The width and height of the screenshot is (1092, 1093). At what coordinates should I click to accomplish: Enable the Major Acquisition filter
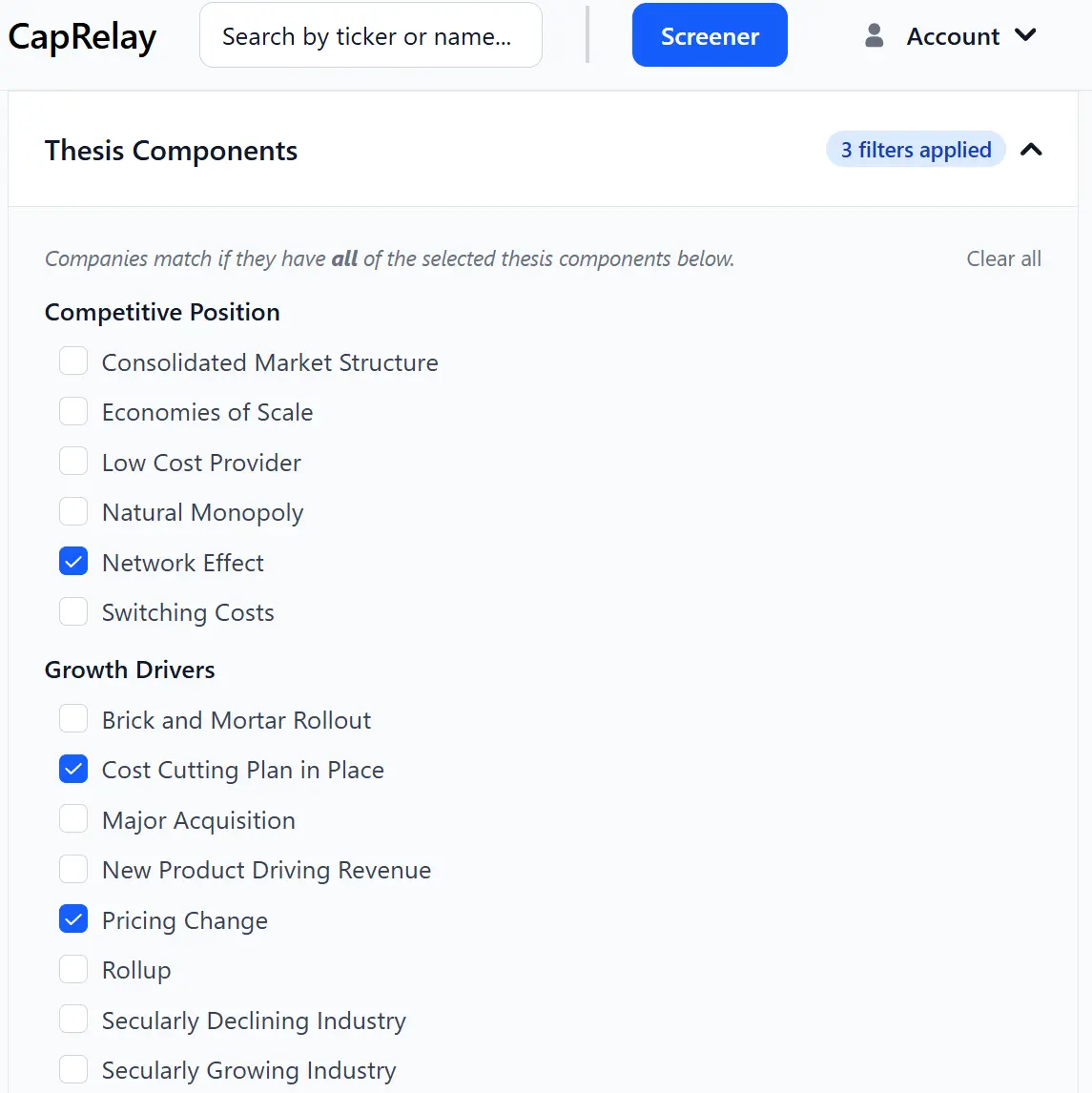tap(73, 818)
